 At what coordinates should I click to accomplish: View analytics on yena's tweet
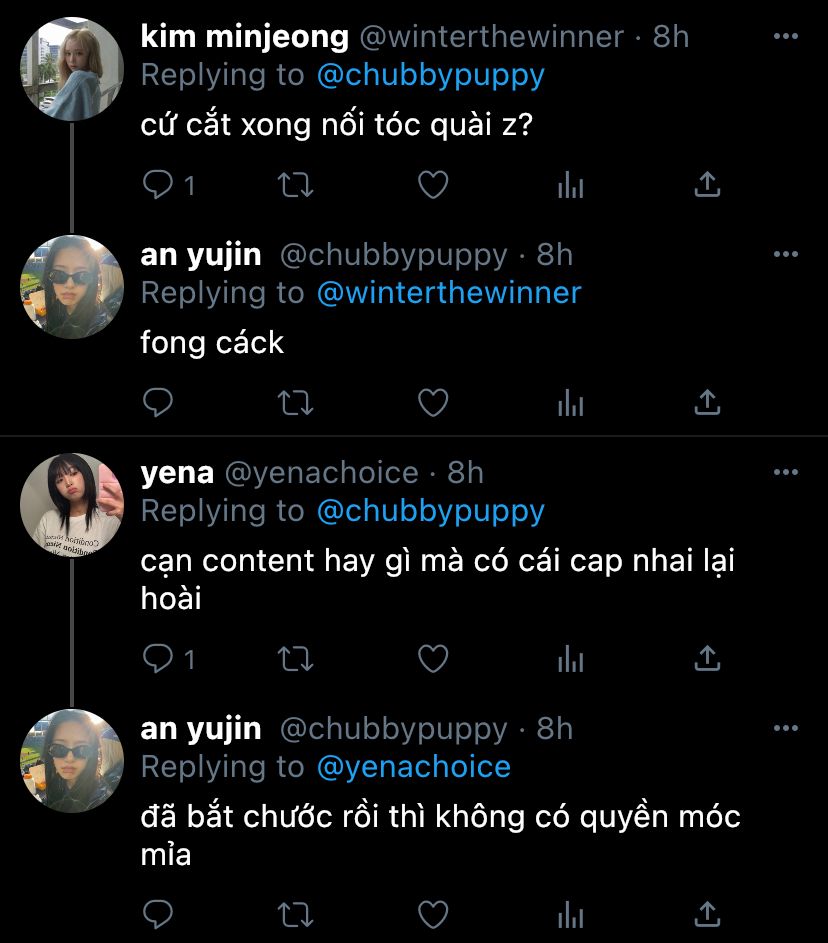pyautogui.click(x=570, y=659)
